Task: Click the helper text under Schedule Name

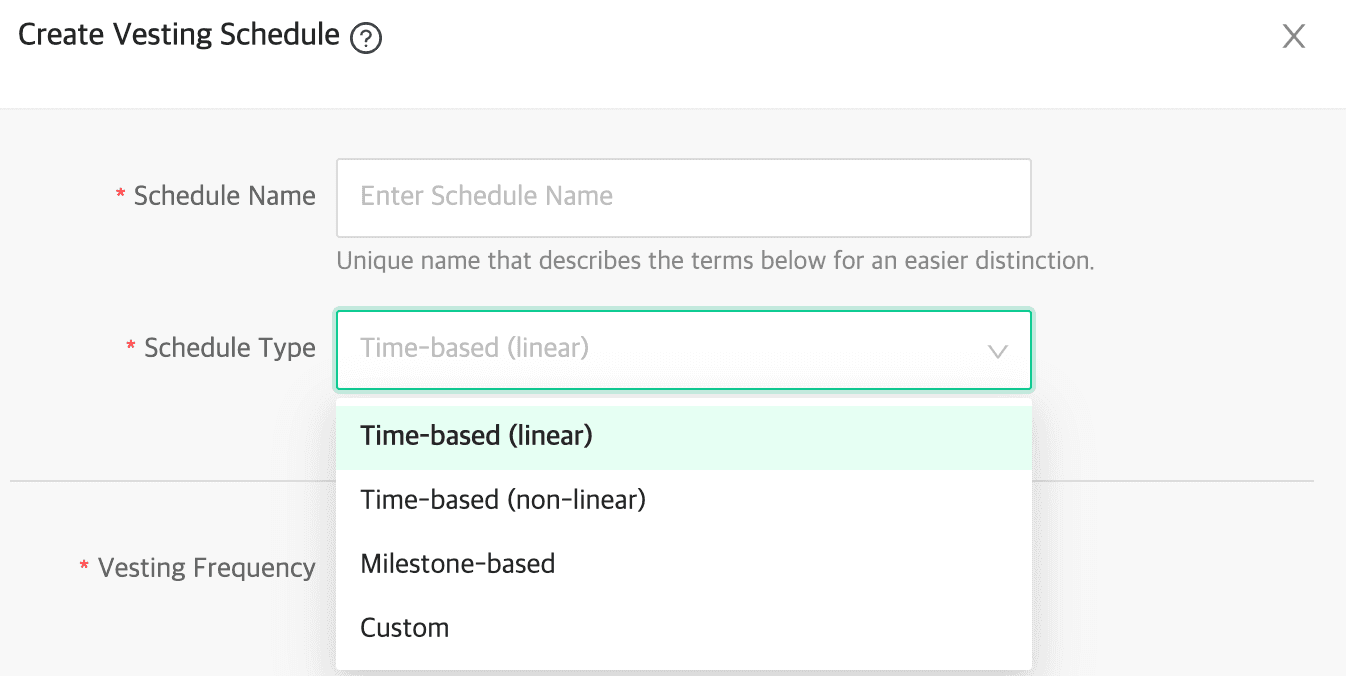Action: click(715, 261)
